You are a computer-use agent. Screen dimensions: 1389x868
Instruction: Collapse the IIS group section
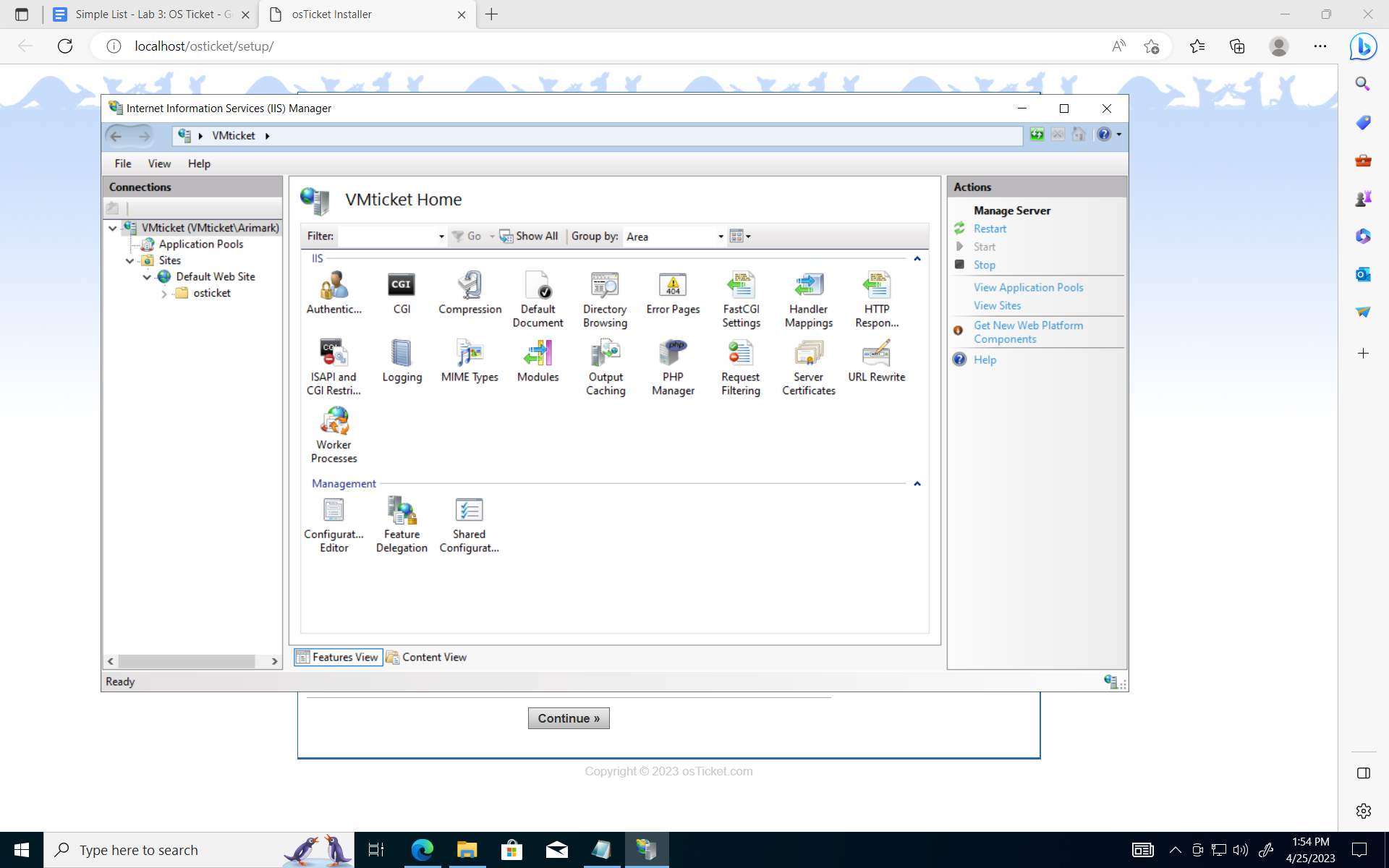click(x=917, y=259)
